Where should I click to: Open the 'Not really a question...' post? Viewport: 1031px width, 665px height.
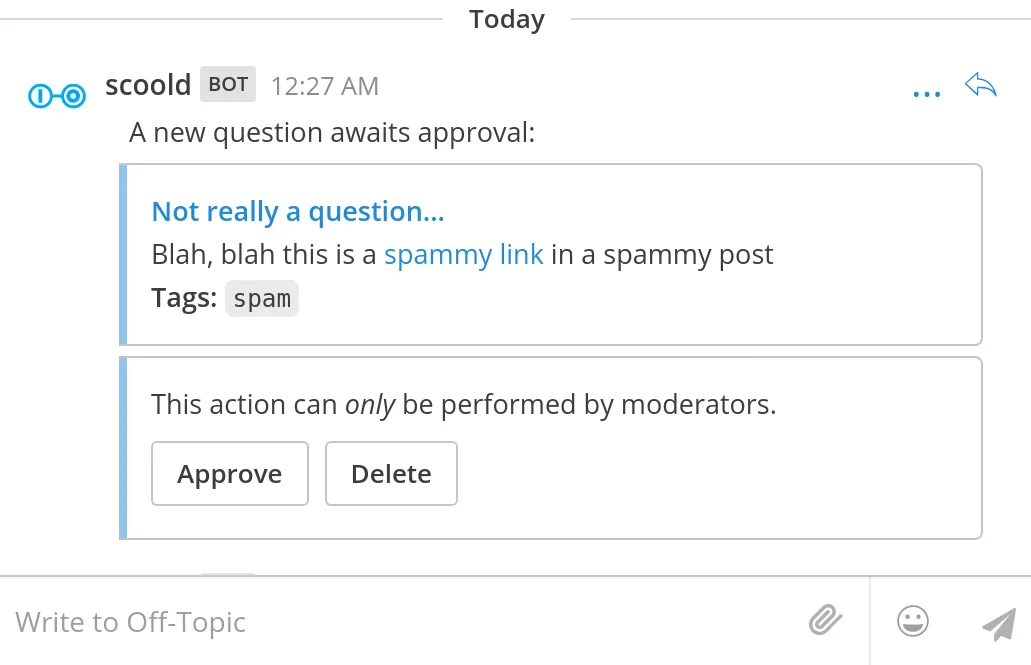click(x=297, y=211)
